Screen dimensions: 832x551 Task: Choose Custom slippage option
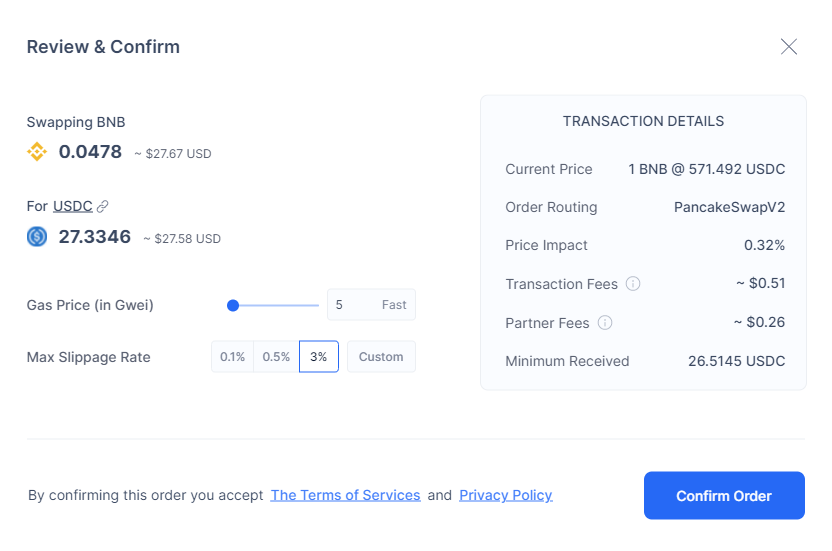coord(381,357)
